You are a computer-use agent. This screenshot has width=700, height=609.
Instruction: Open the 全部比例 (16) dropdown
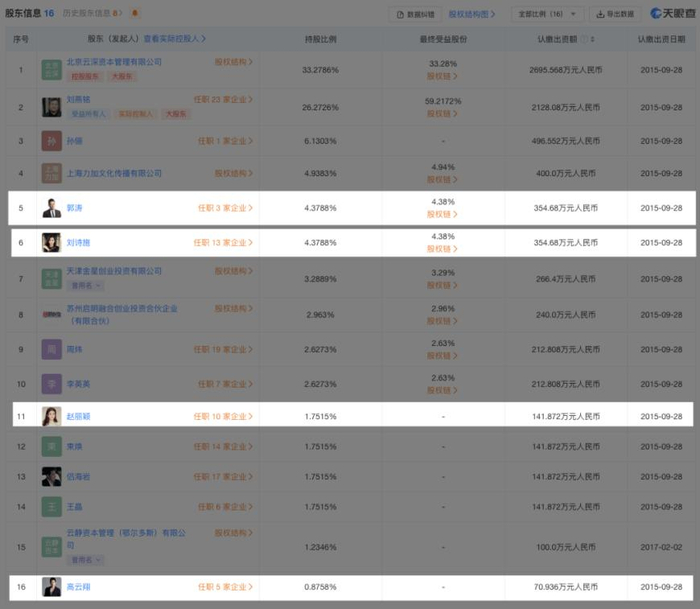coord(546,14)
